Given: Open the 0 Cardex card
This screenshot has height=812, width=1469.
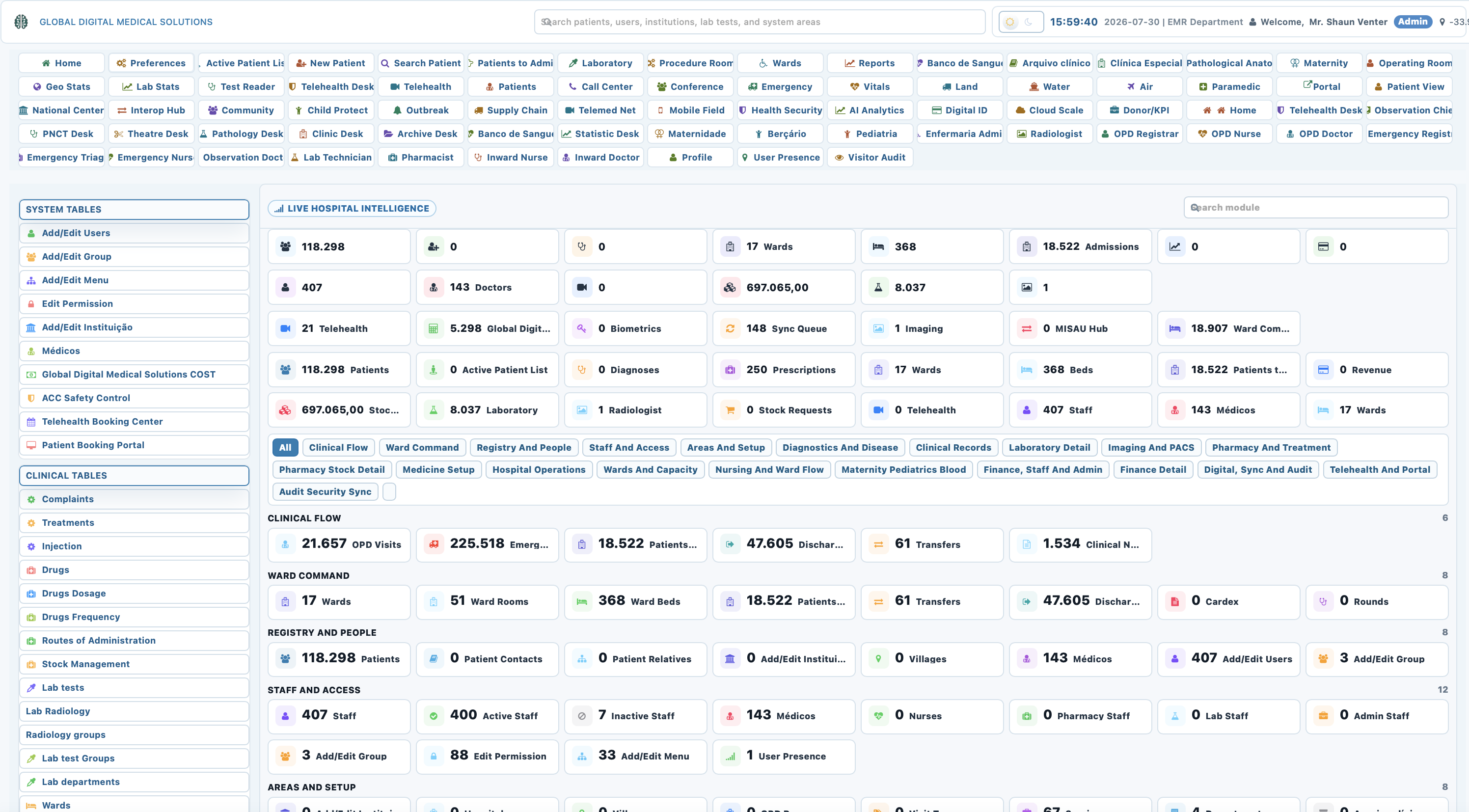Looking at the screenshot, I should [x=1228, y=601].
